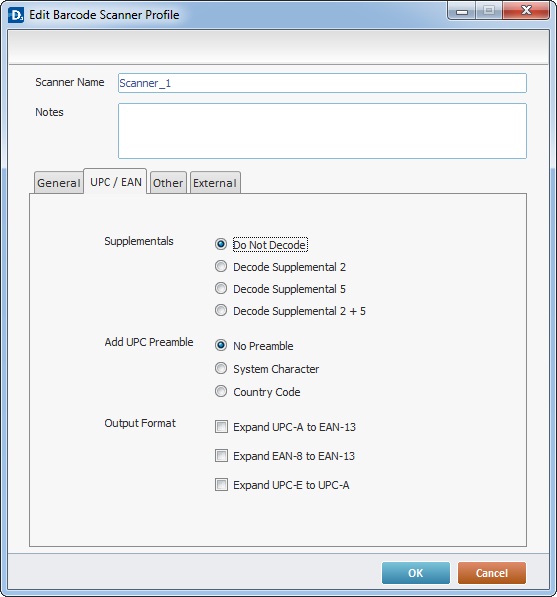Switch to the General tab

click(x=59, y=183)
